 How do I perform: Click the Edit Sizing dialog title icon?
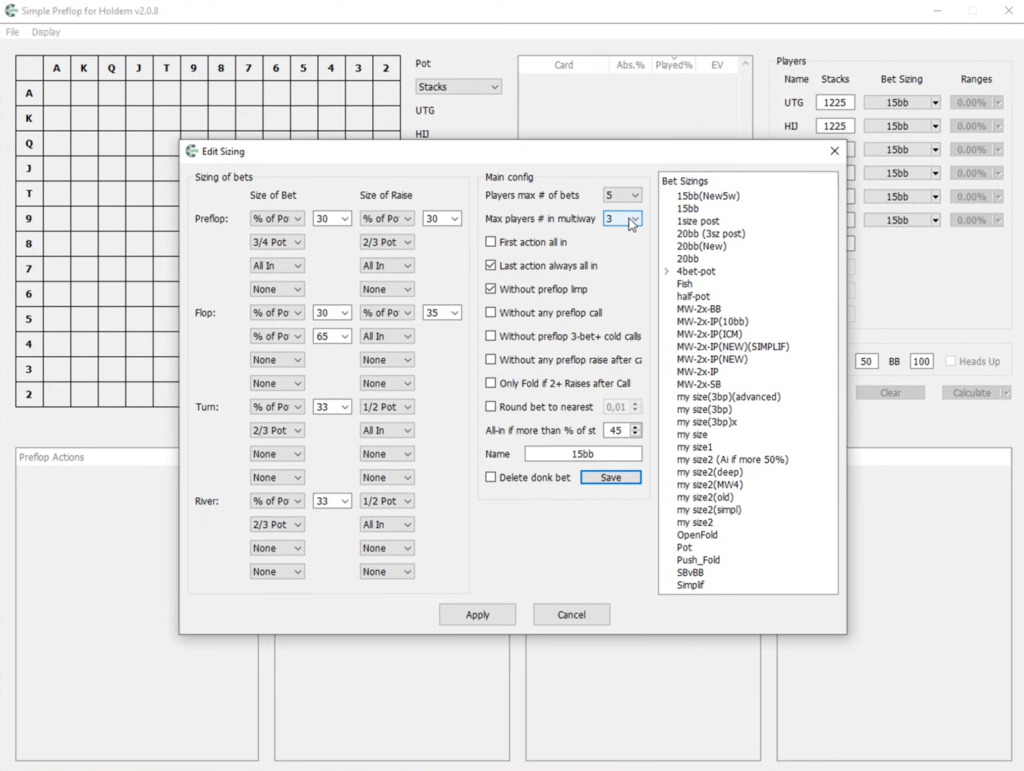pos(191,151)
